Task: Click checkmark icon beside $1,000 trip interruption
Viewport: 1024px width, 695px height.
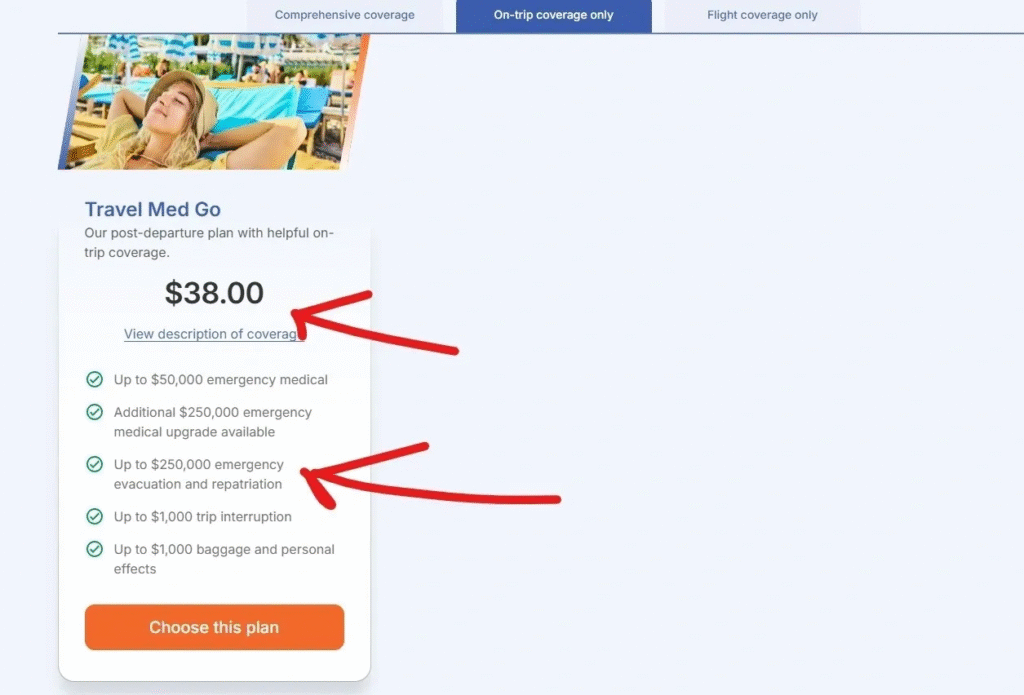Action: [95, 517]
